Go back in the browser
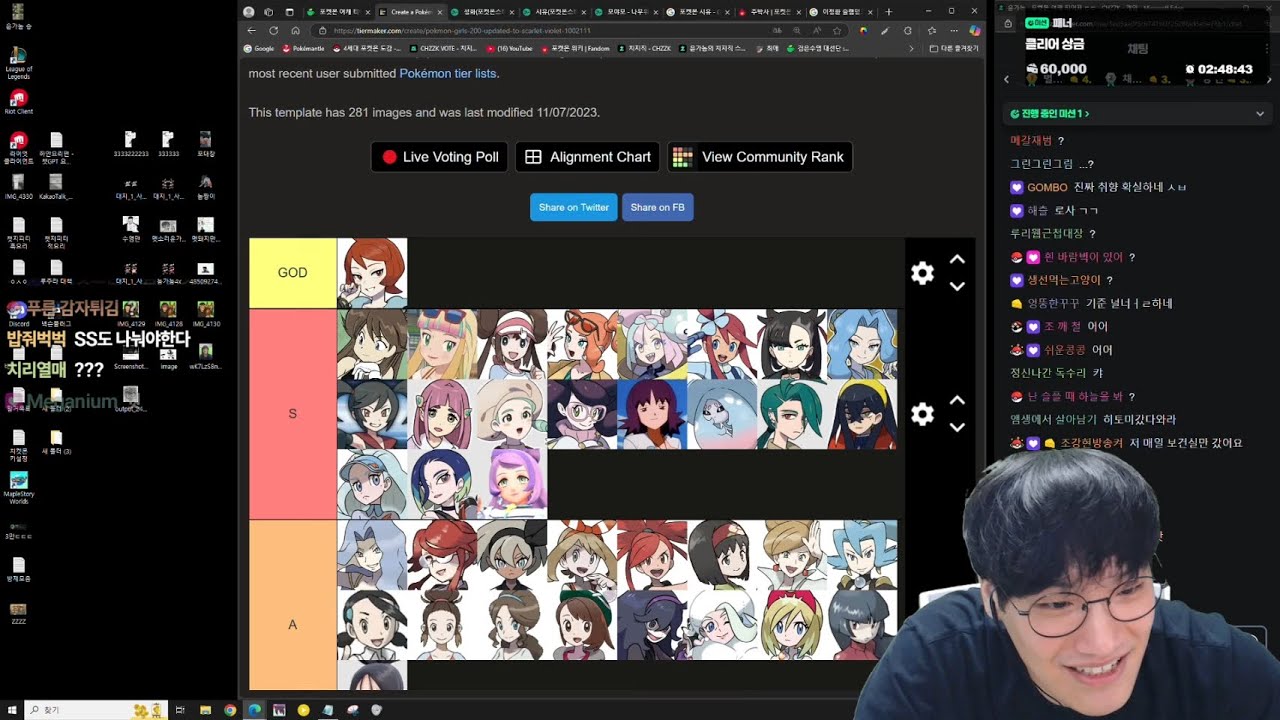 pos(252,30)
